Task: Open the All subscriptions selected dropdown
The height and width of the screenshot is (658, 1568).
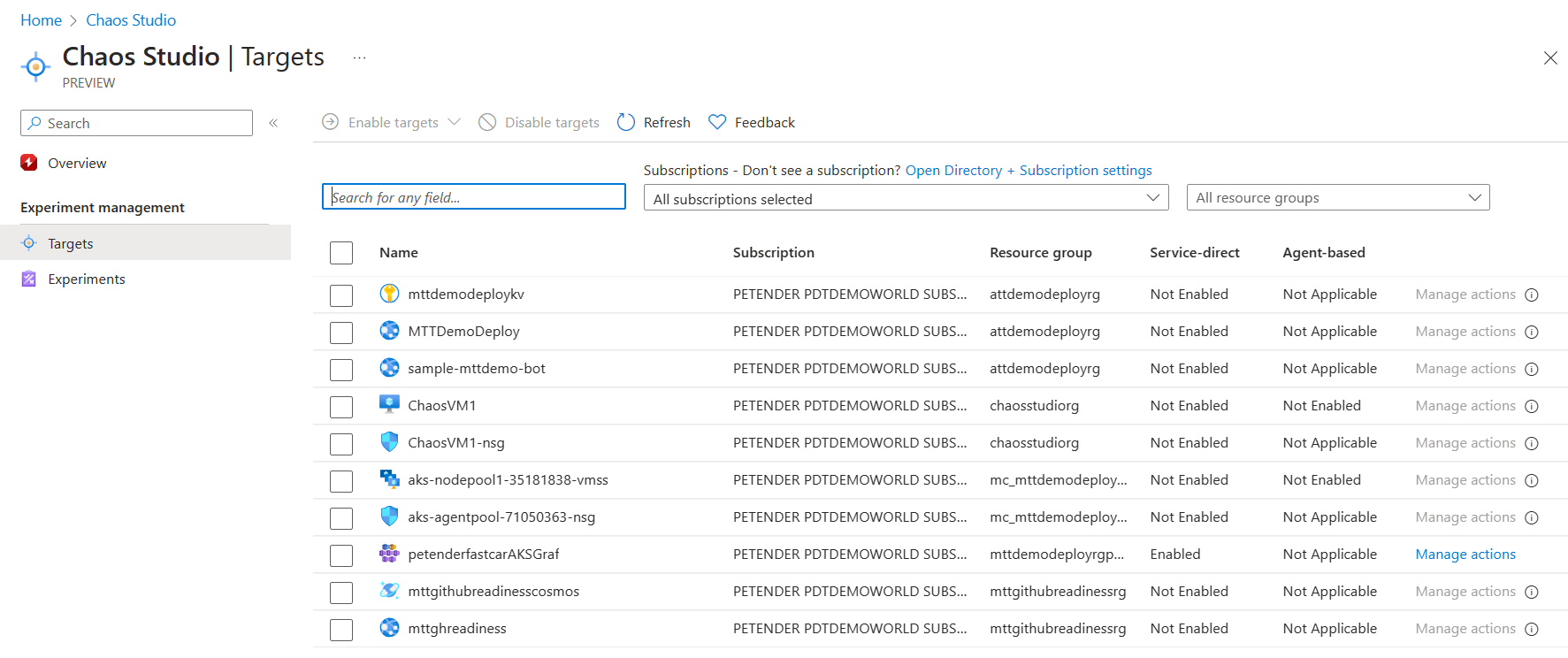Action: pyautogui.click(x=906, y=198)
